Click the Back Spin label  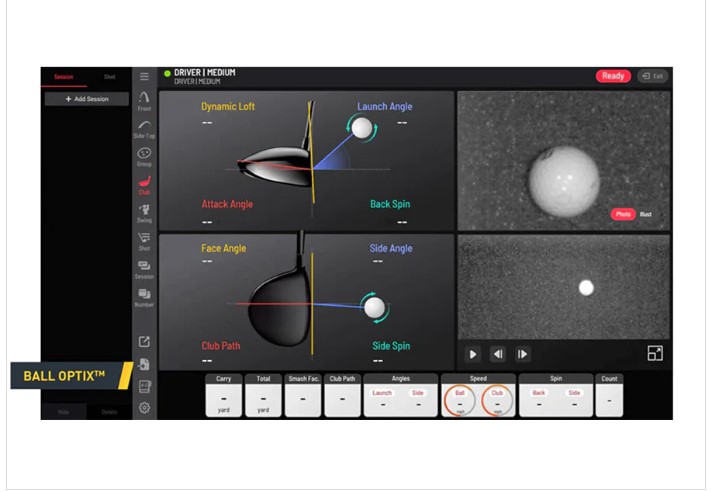[x=390, y=204]
